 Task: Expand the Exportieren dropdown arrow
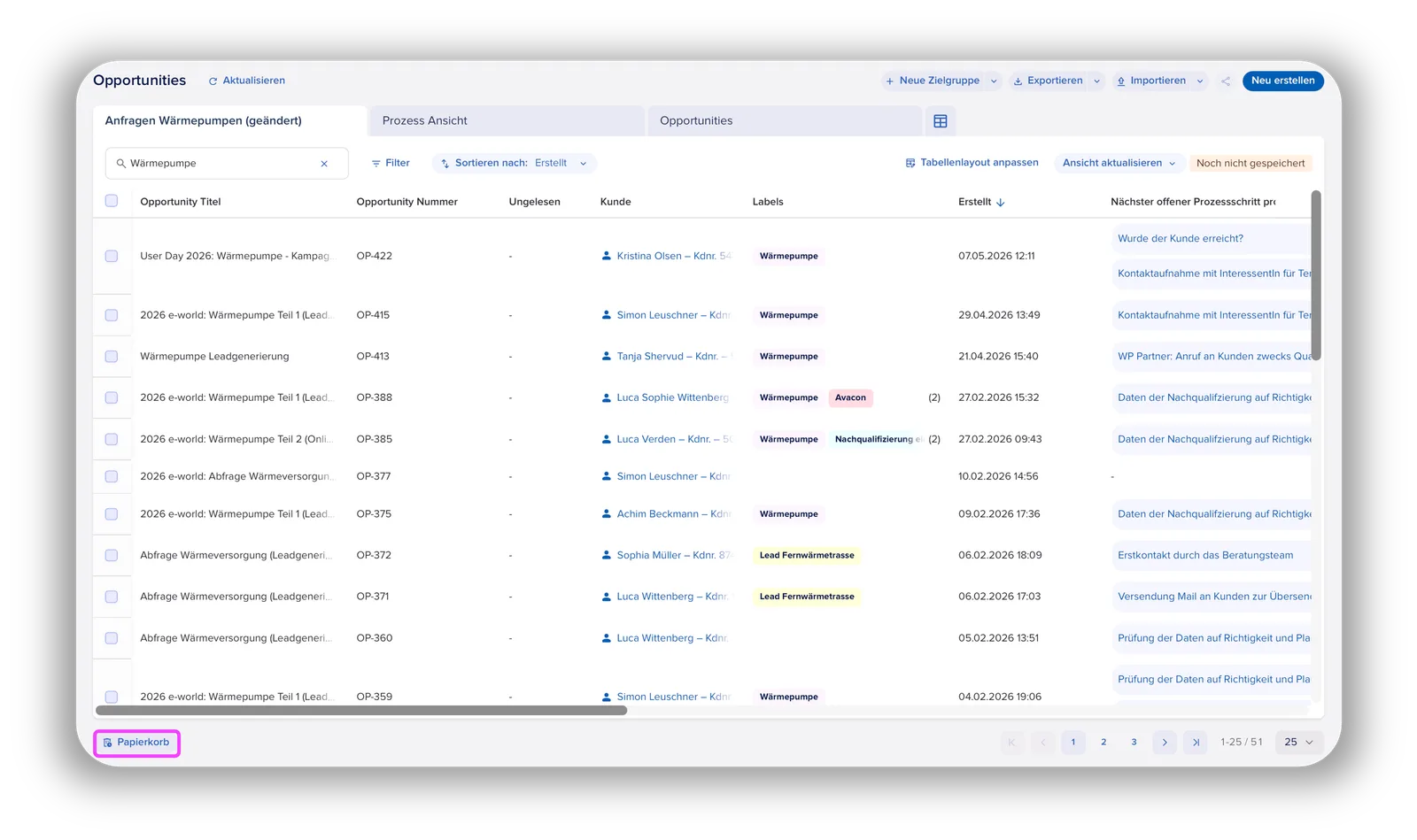1096,81
